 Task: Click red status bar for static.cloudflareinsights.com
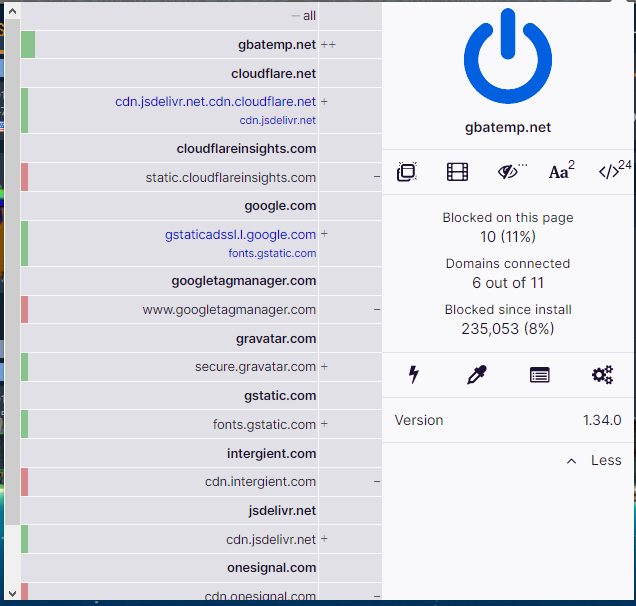[x=24, y=177]
